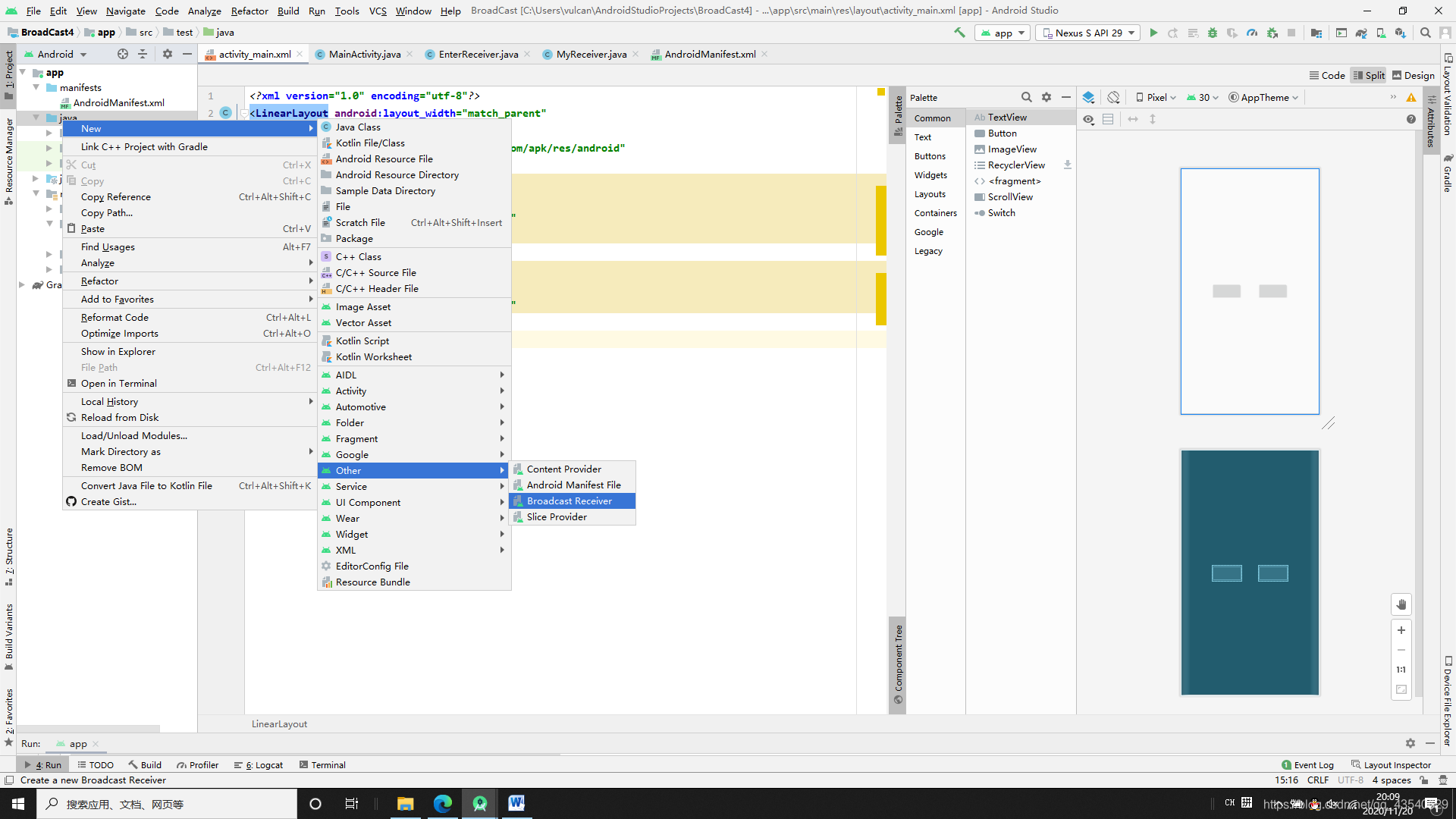The height and width of the screenshot is (819, 1456).
Task: Click the Windows Start button
Action: pyautogui.click(x=18, y=804)
